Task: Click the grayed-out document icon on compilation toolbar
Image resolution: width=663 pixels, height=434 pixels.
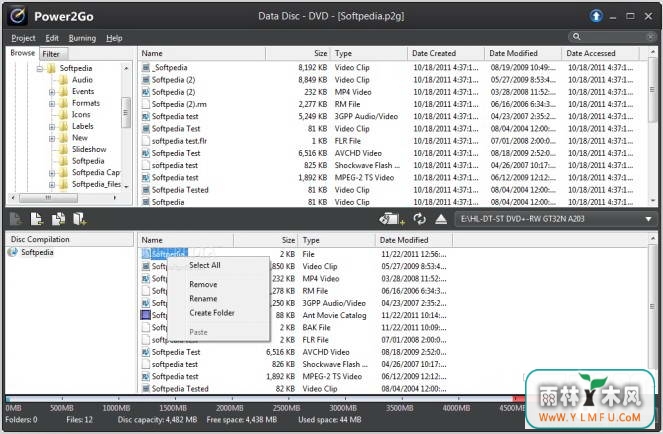Action: [16, 219]
